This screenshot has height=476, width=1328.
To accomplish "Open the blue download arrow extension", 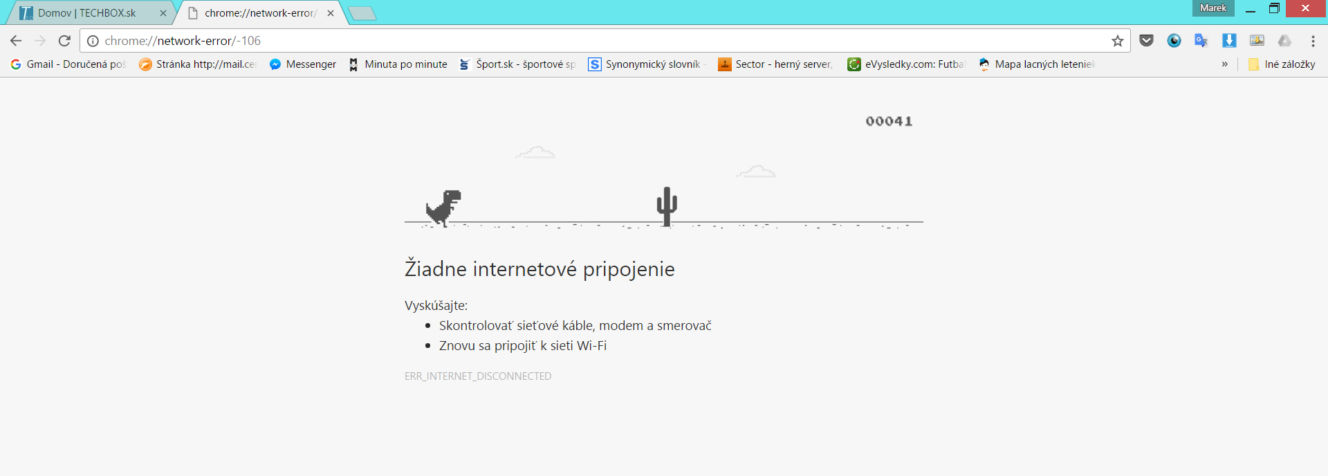I will click(1229, 41).
